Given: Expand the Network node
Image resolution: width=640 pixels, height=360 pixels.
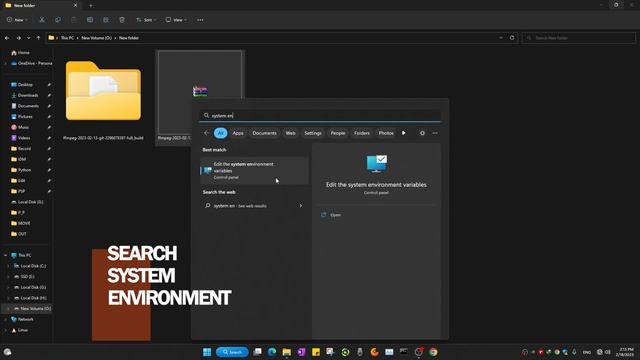Looking at the screenshot, I should point(5,319).
